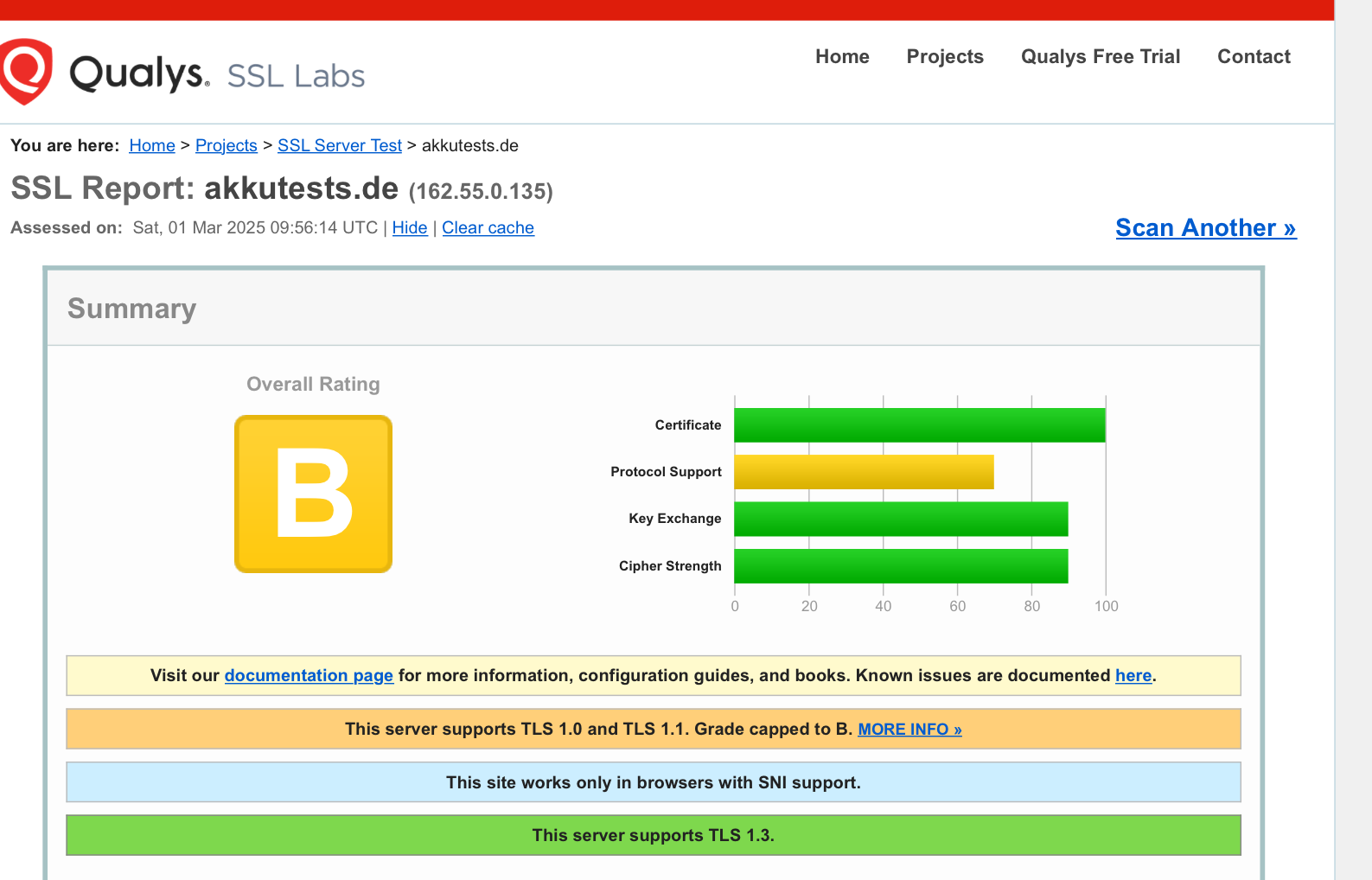Go to Projects in the breadcrumb

tap(227, 145)
